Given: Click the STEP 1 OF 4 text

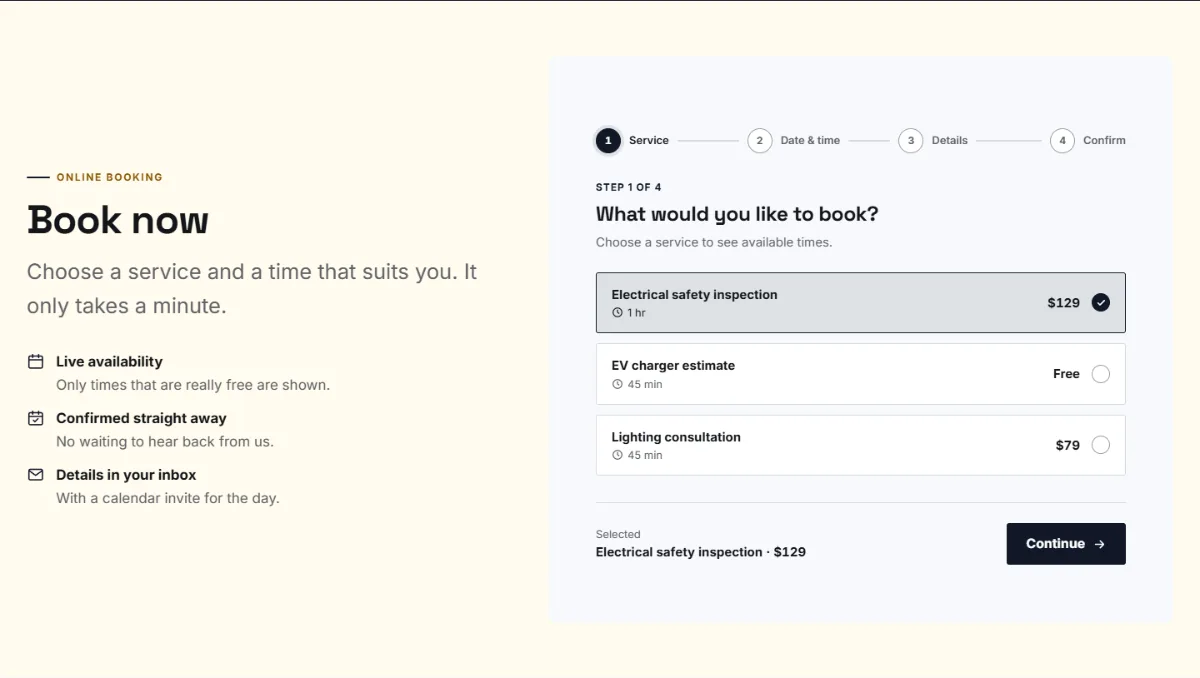Looking at the screenshot, I should pos(628,187).
